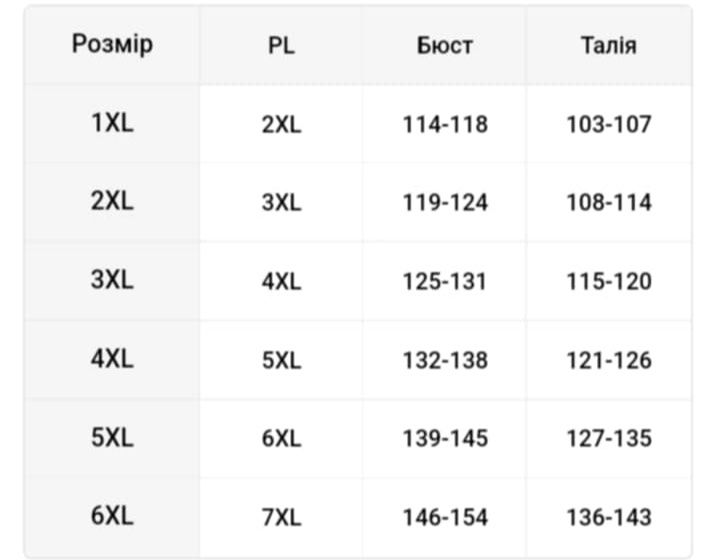Click the 119-124 bust value
Screen dimensions: 720x560
[445, 203]
